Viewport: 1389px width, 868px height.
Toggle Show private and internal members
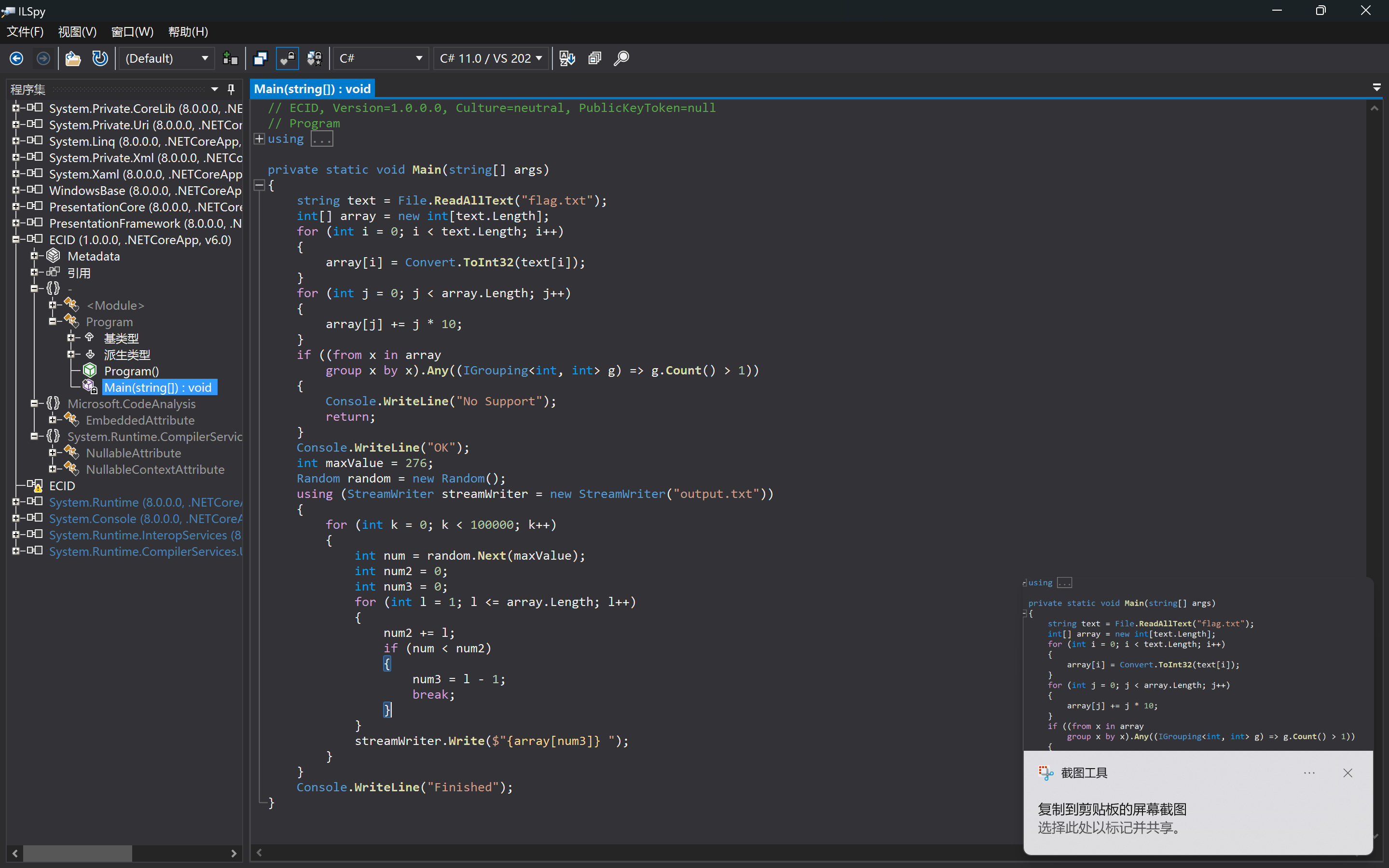click(287, 58)
